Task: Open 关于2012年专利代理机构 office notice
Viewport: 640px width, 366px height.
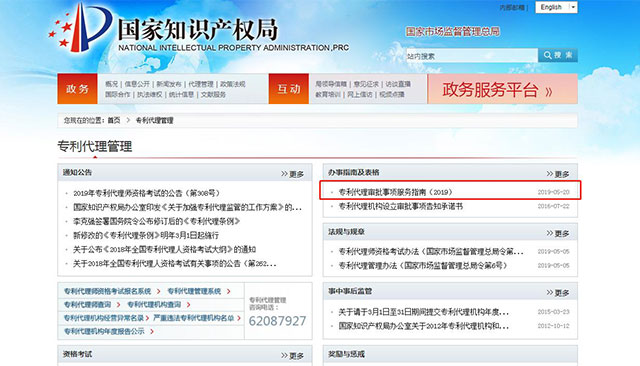Action: click(x=424, y=326)
